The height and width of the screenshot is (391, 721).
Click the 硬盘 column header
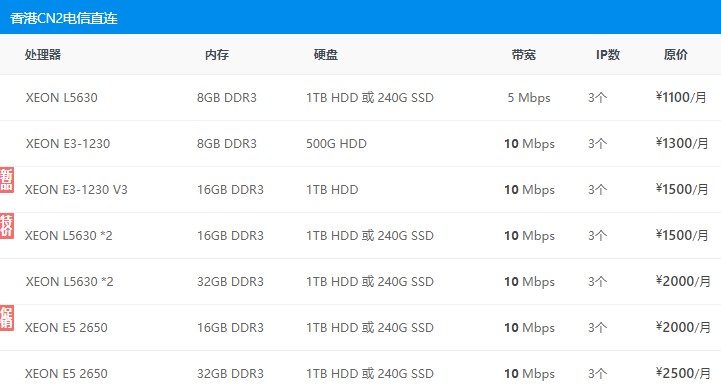tap(326, 55)
